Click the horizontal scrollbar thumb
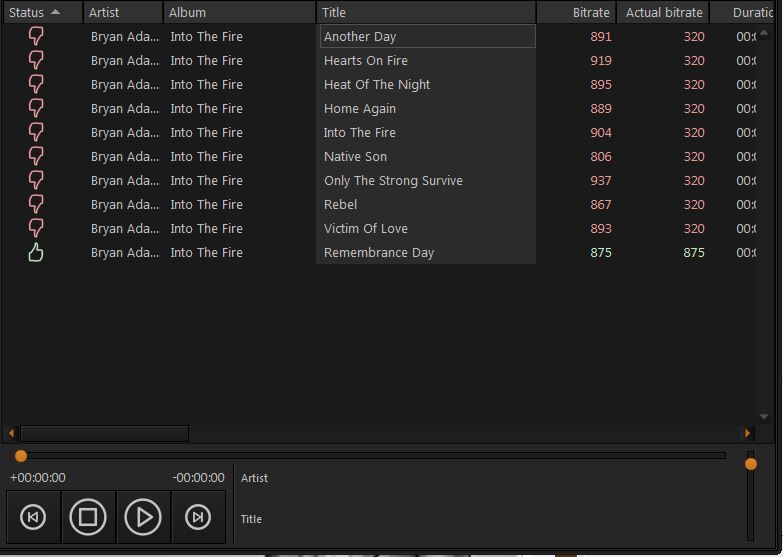The image size is (783, 557). pos(104,433)
